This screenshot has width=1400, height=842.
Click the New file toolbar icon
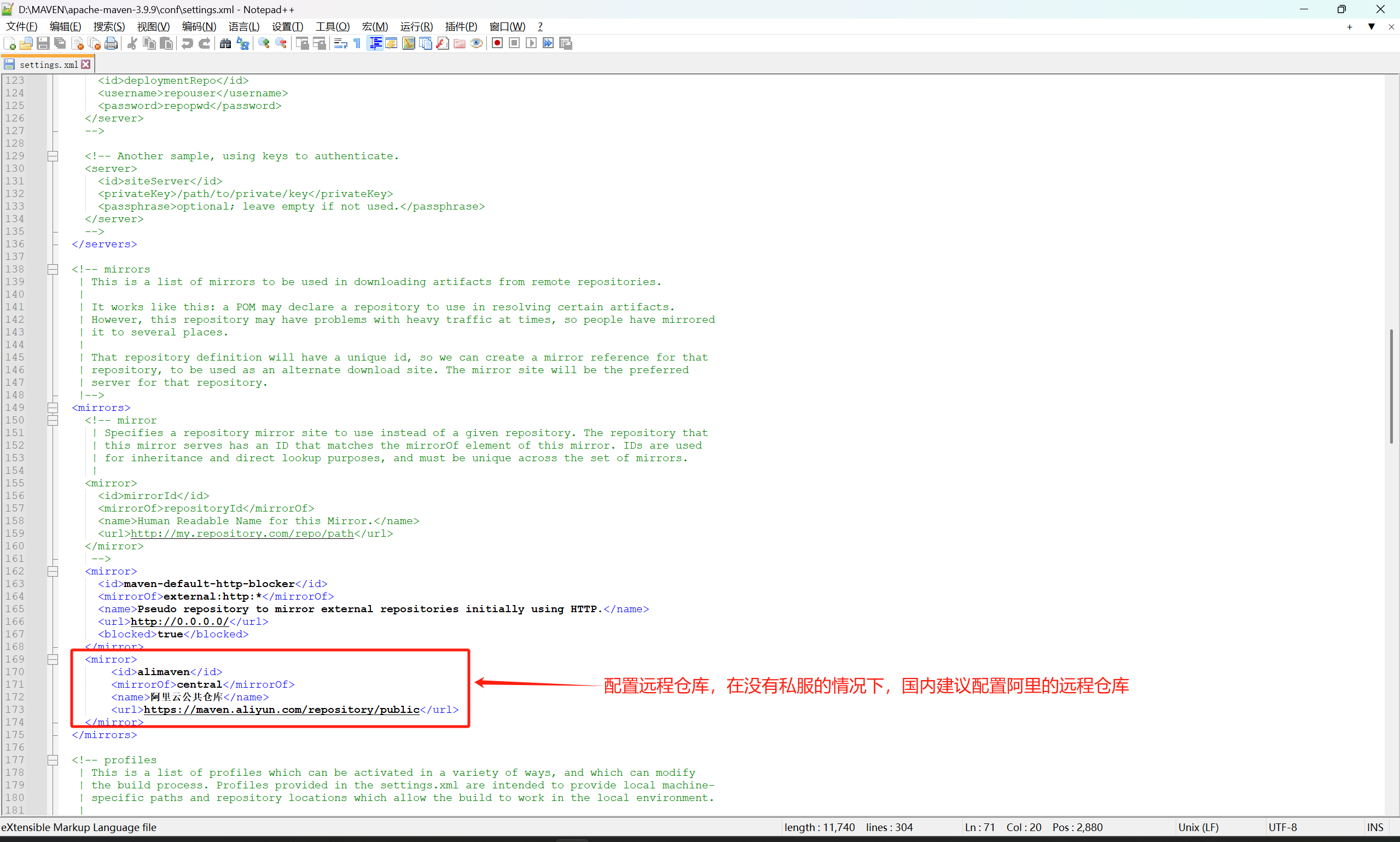(10, 44)
